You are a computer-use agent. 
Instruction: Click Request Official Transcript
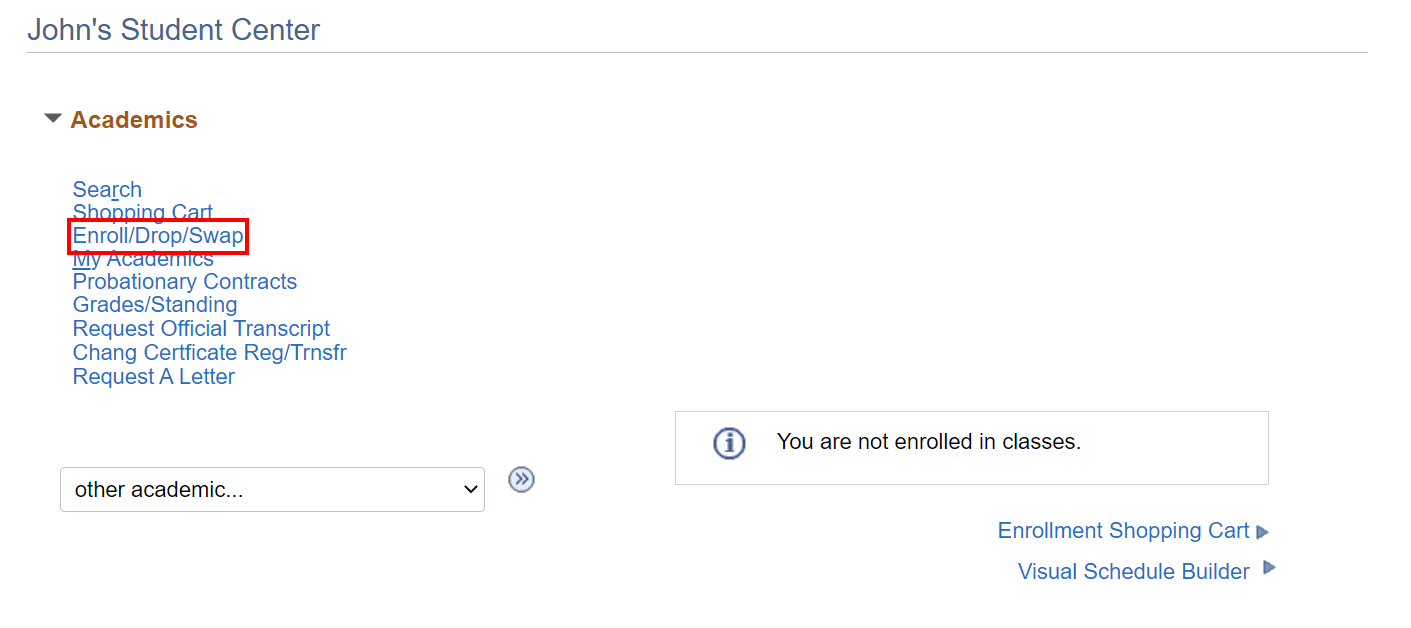pos(201,329)
